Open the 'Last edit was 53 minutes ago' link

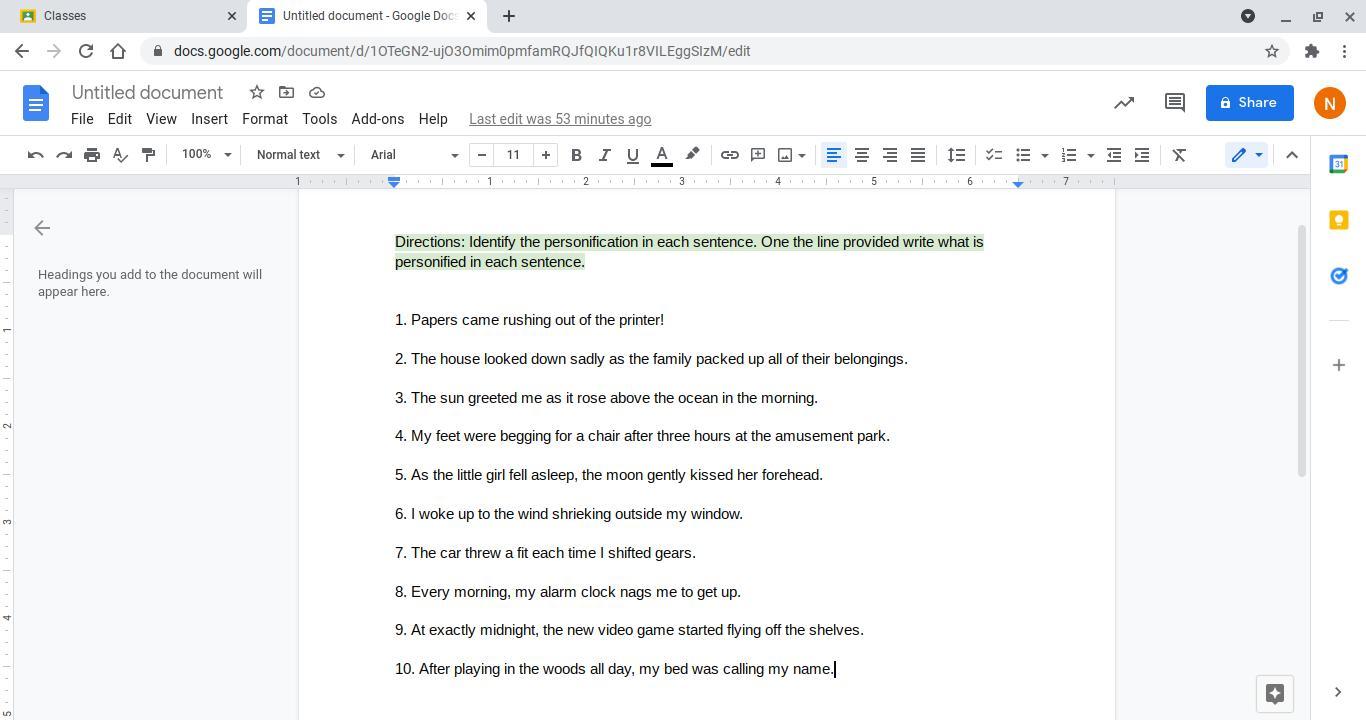(560, 119)
